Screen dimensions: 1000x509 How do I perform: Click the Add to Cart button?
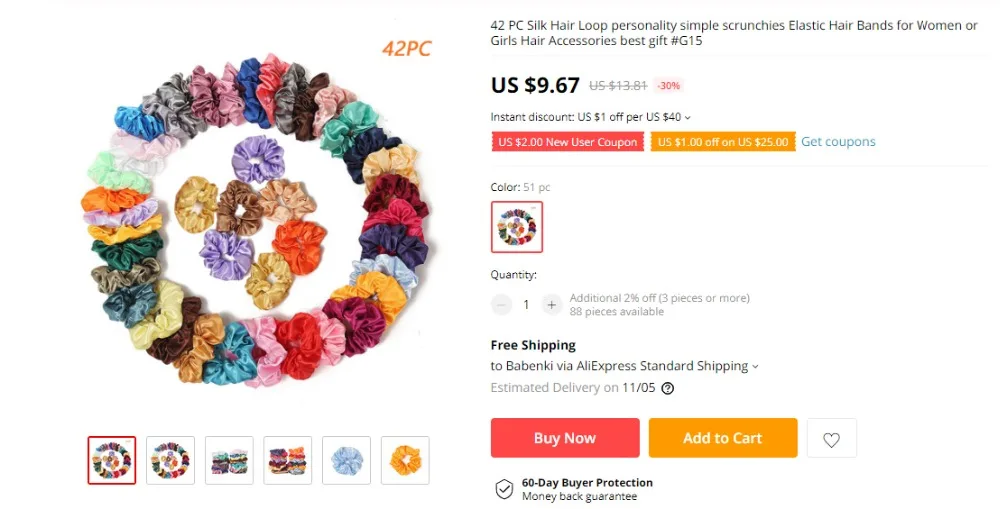pos(723,438)
